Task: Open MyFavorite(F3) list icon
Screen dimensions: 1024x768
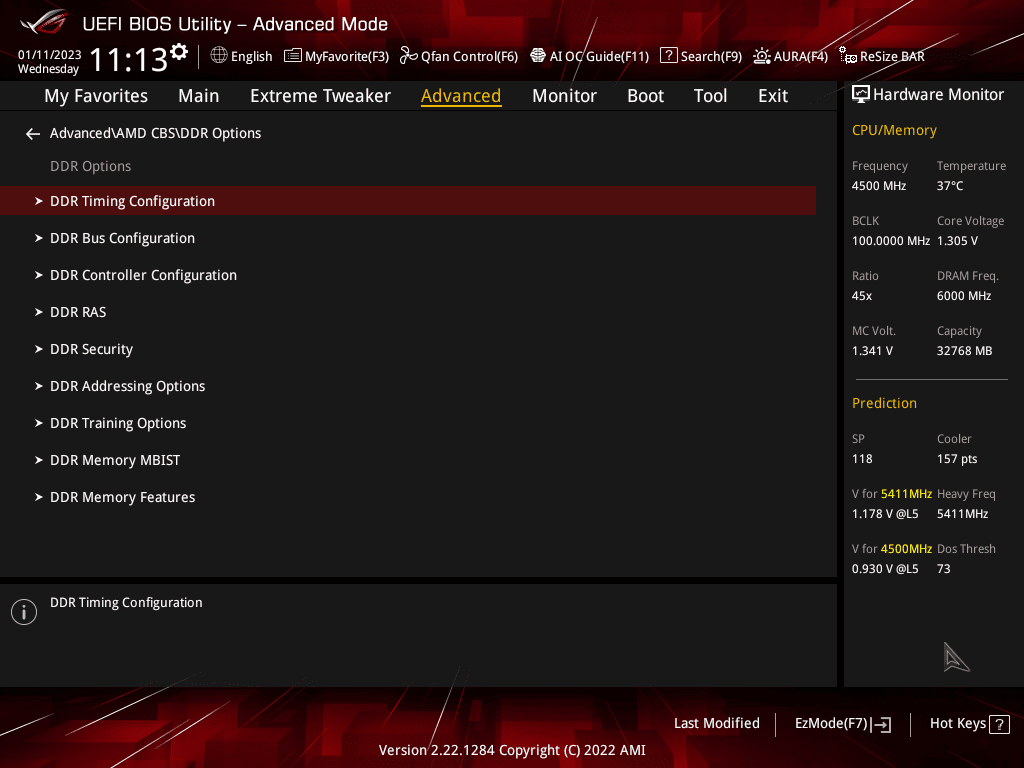Action: click(x=293, y=56)
